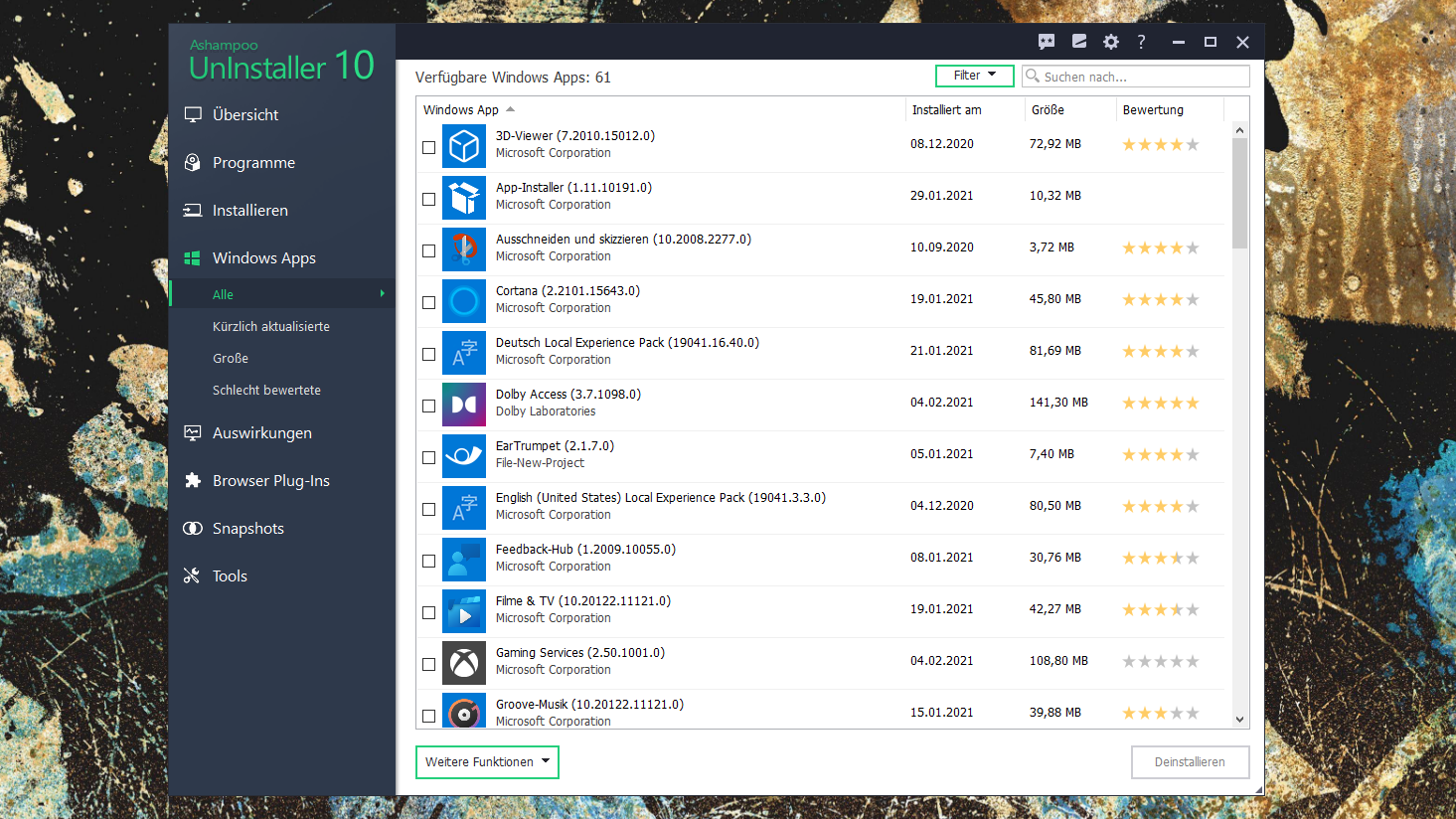Click the Windows Apps logo icon in sidebar
Viewport: 1456px width, 819px height.
(193, 258)
